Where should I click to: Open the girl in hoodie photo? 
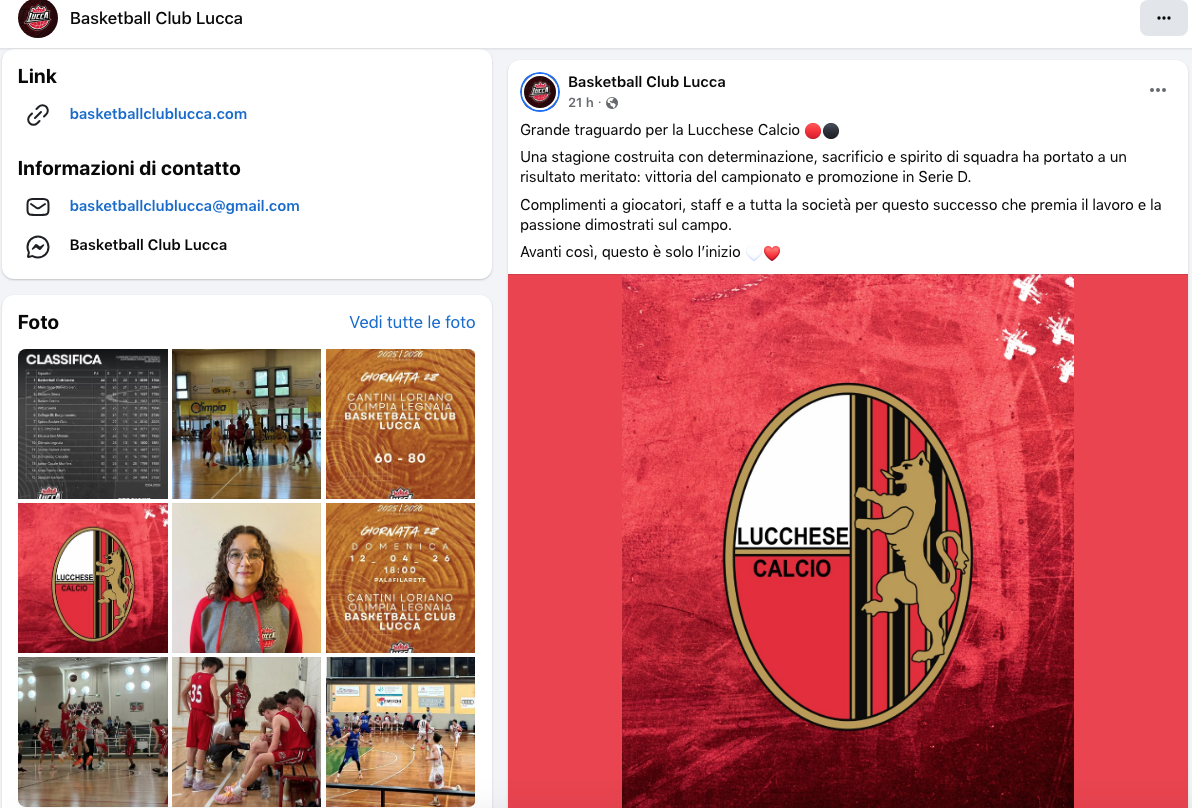click(246, 578)
